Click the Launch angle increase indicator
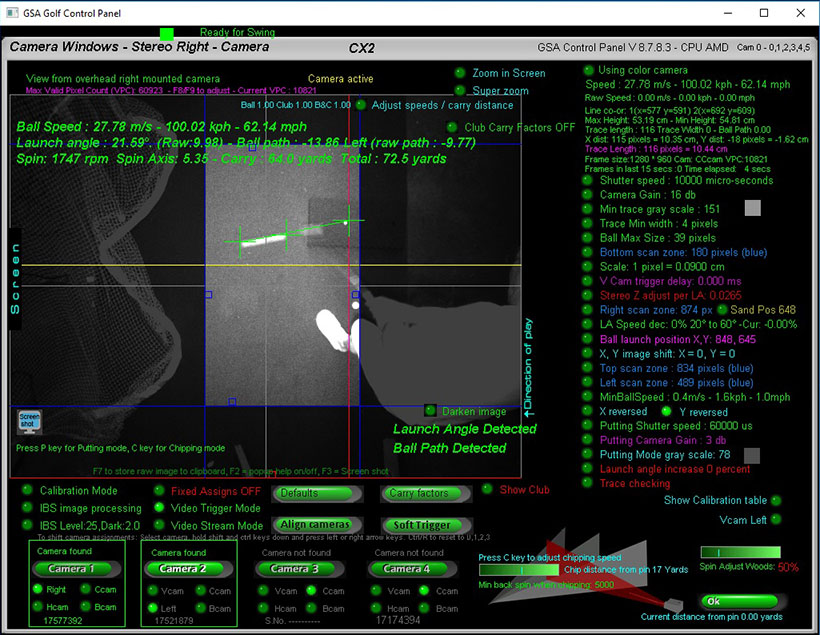This screenshot has height=635, width=820. tap(587, 469)
